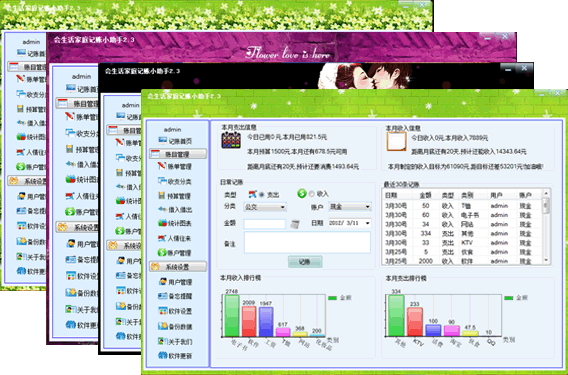Open 统计图表 icon in the front green window
The height and width of the screenshot is (375, 568).
click(162, 223)
